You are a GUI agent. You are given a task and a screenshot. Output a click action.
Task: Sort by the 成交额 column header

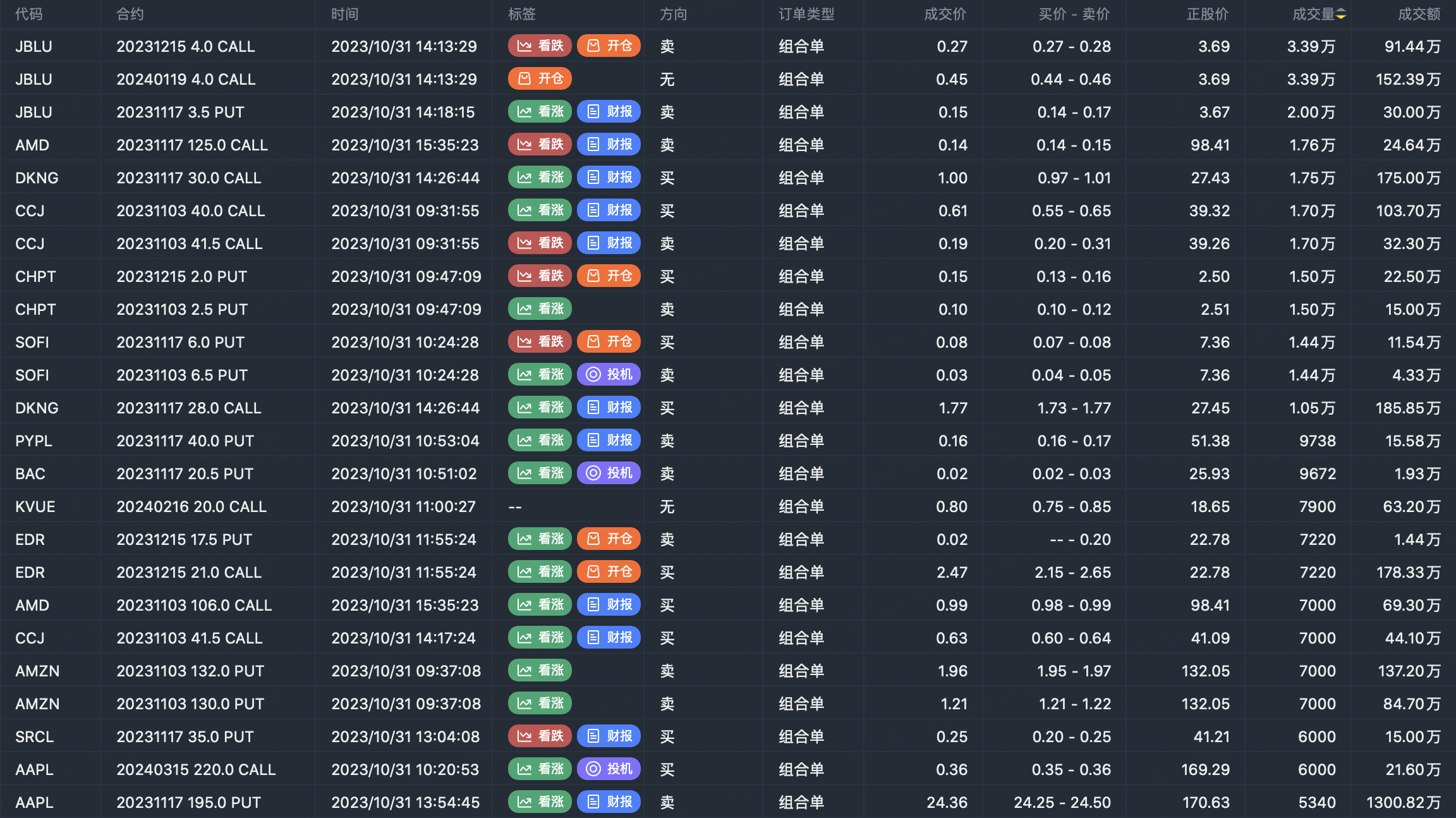(1419, 14)
